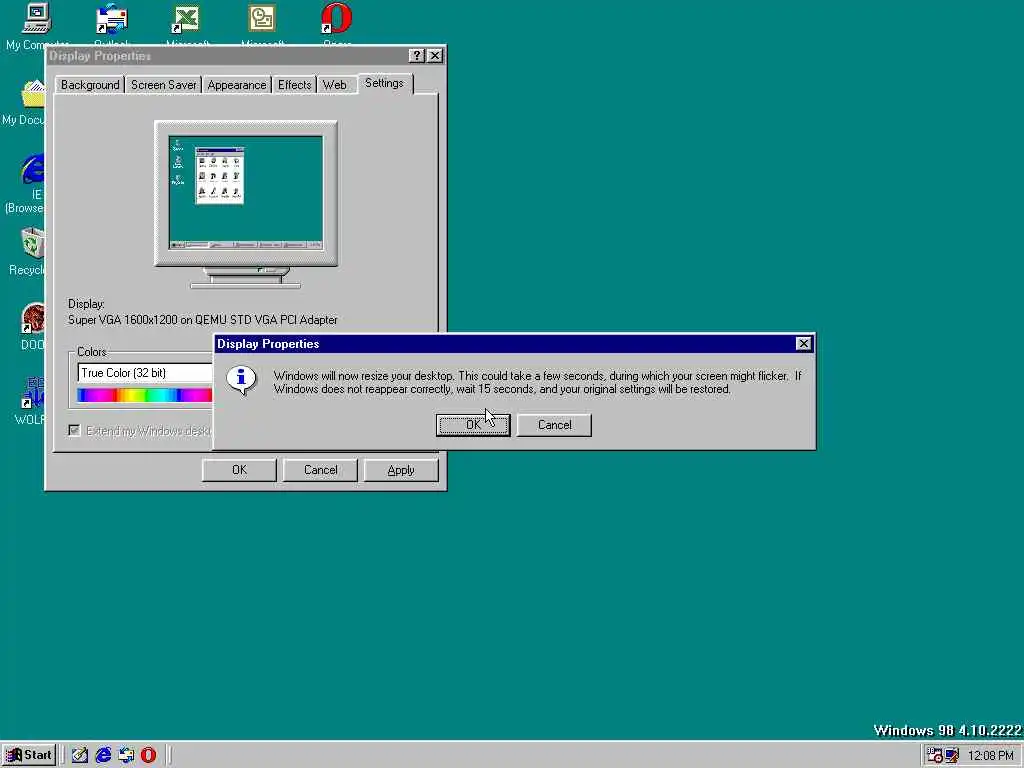
Task: Open Recycle Bin desktop icon
Action: (x=33, y=244)
